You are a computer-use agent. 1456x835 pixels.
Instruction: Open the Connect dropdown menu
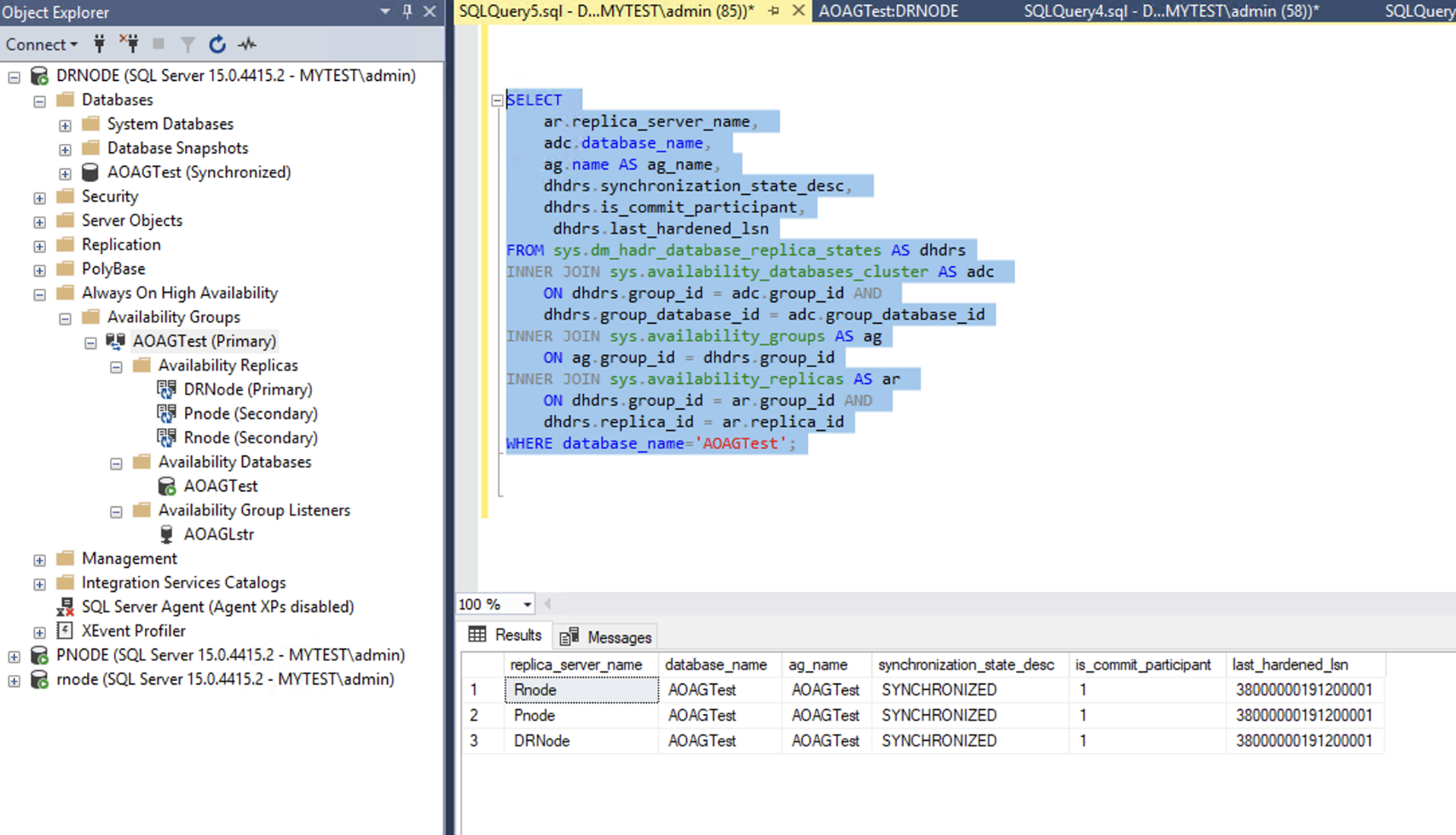pos(41,44)
